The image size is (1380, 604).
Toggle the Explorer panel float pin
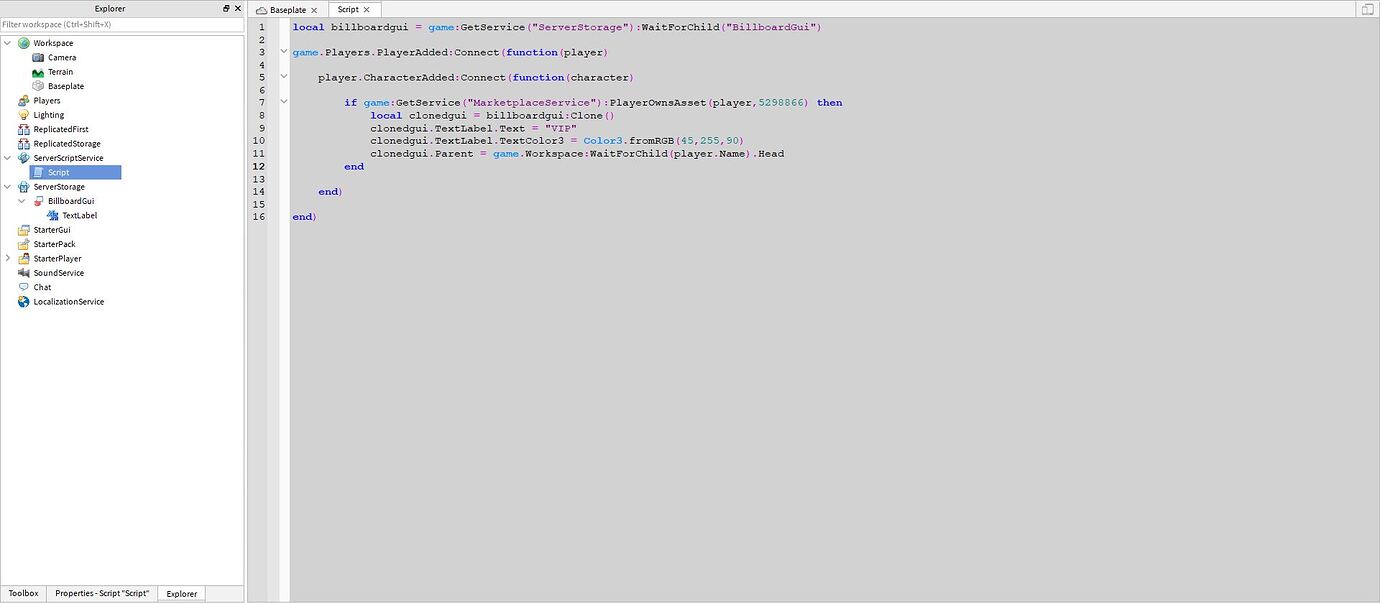(225, 8)
